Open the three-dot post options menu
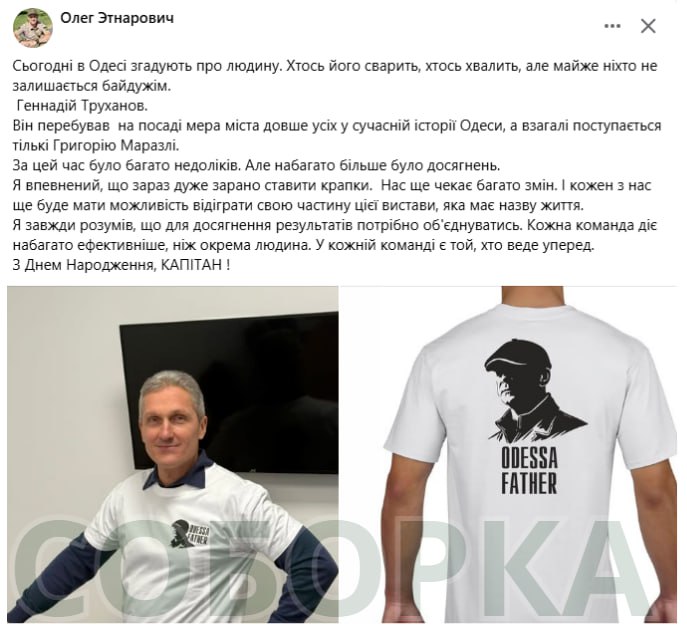Viewport: 687px width, 636px height. click(612, 26)
